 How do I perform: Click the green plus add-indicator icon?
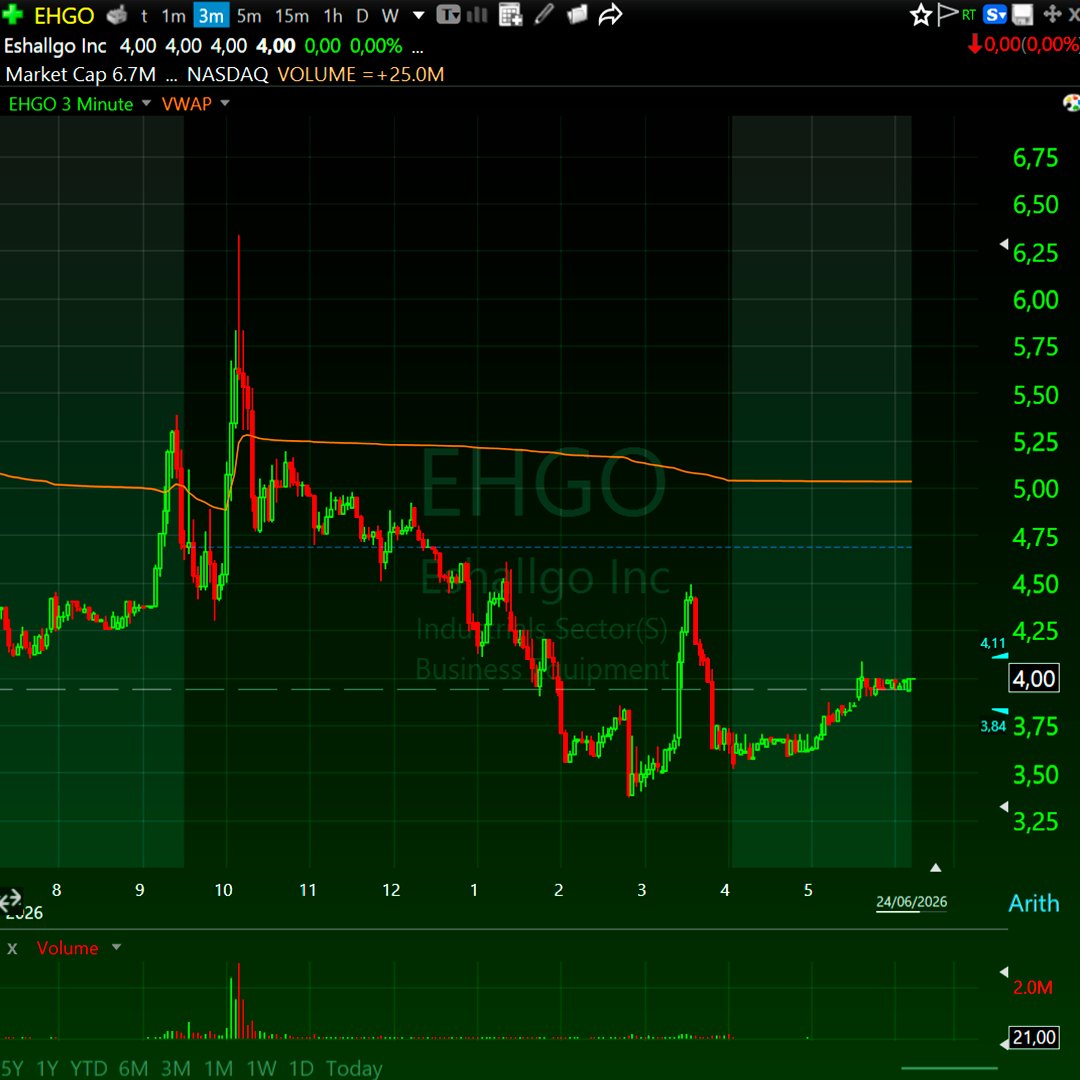point(12,14)
